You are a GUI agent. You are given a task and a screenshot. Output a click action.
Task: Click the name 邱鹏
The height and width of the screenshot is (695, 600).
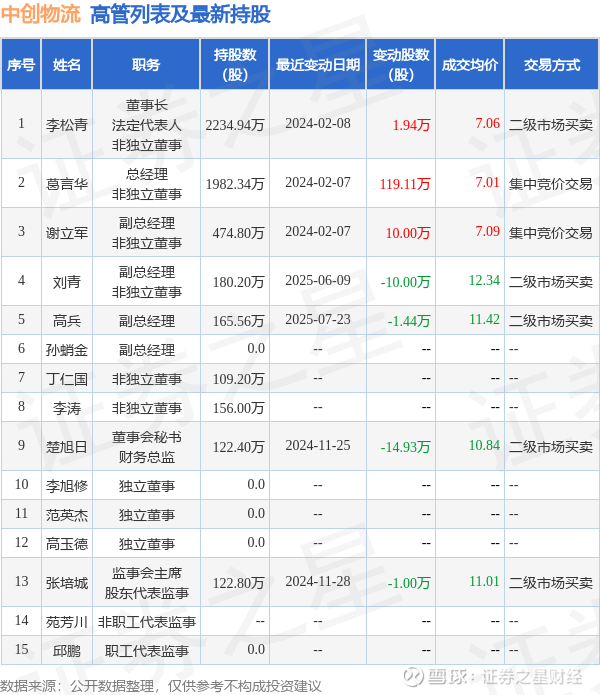point(67,651)
